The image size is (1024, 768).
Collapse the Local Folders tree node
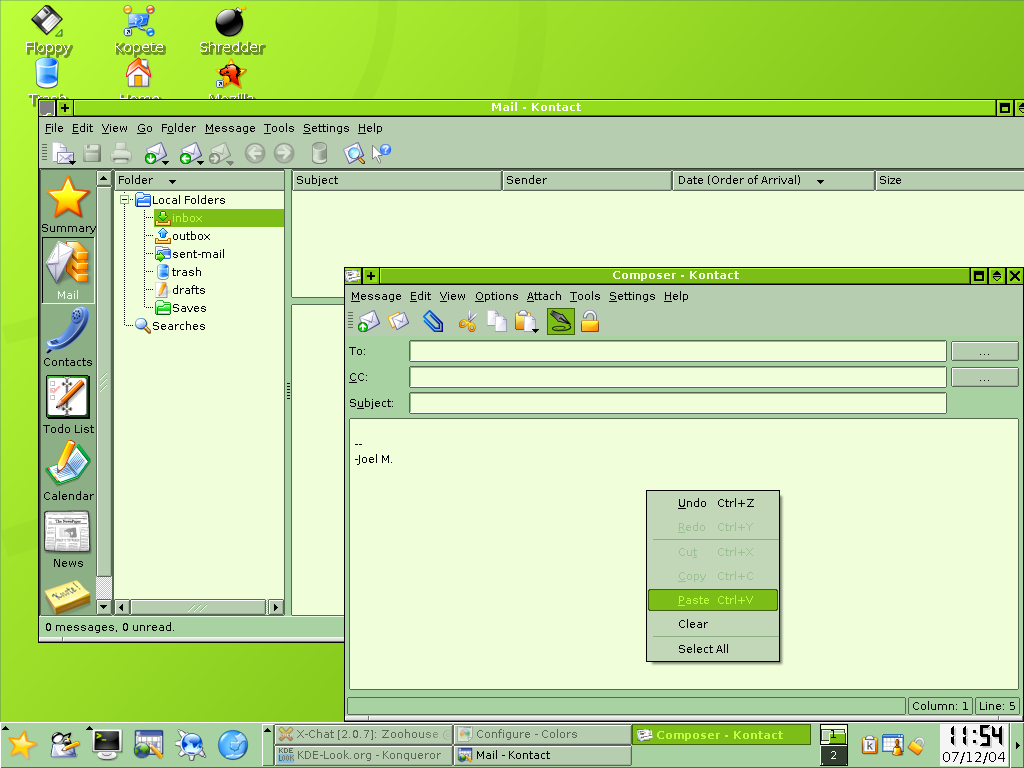[x=125, y=200]
